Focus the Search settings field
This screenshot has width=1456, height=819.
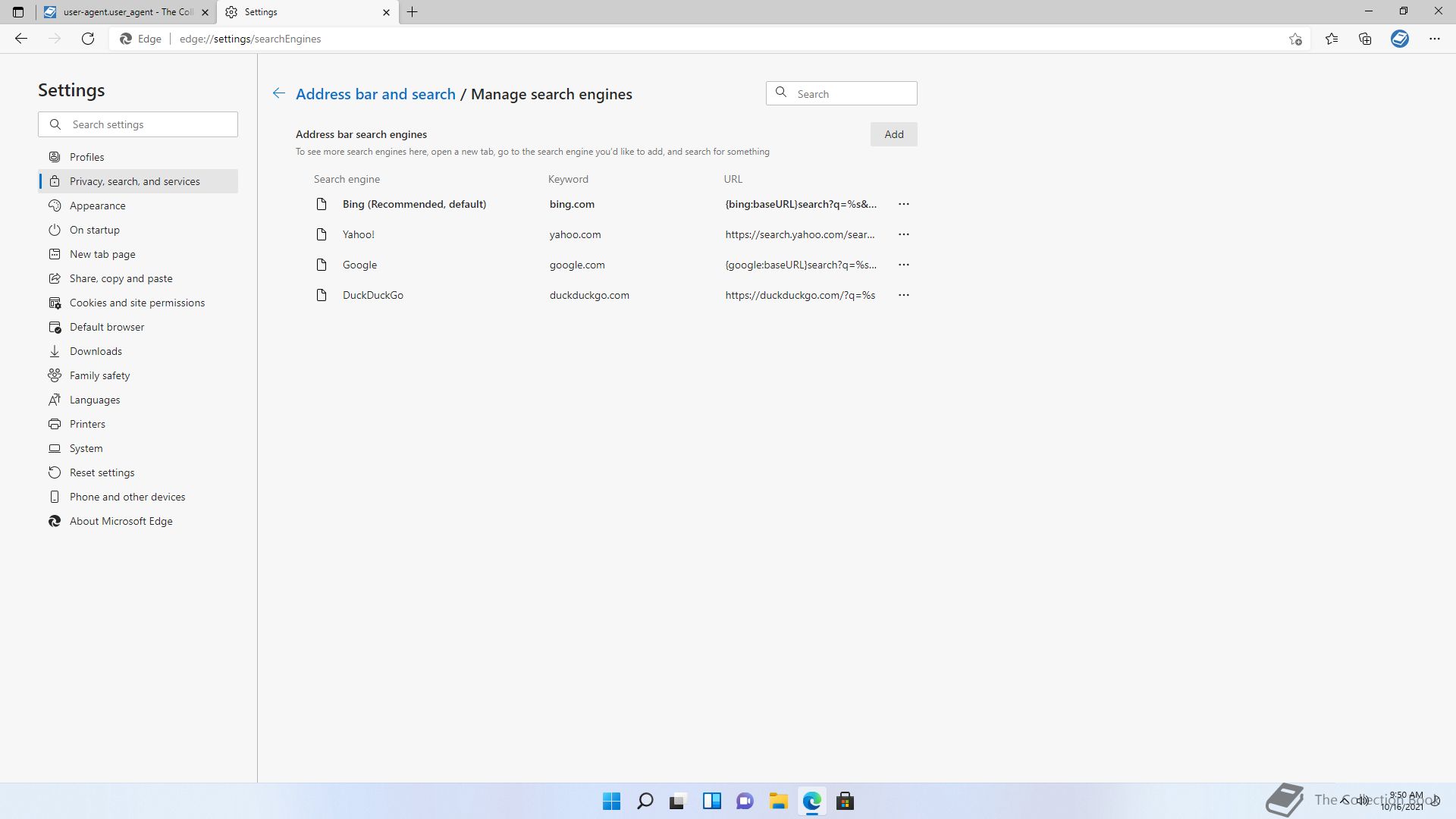click(x=138, y=124)
